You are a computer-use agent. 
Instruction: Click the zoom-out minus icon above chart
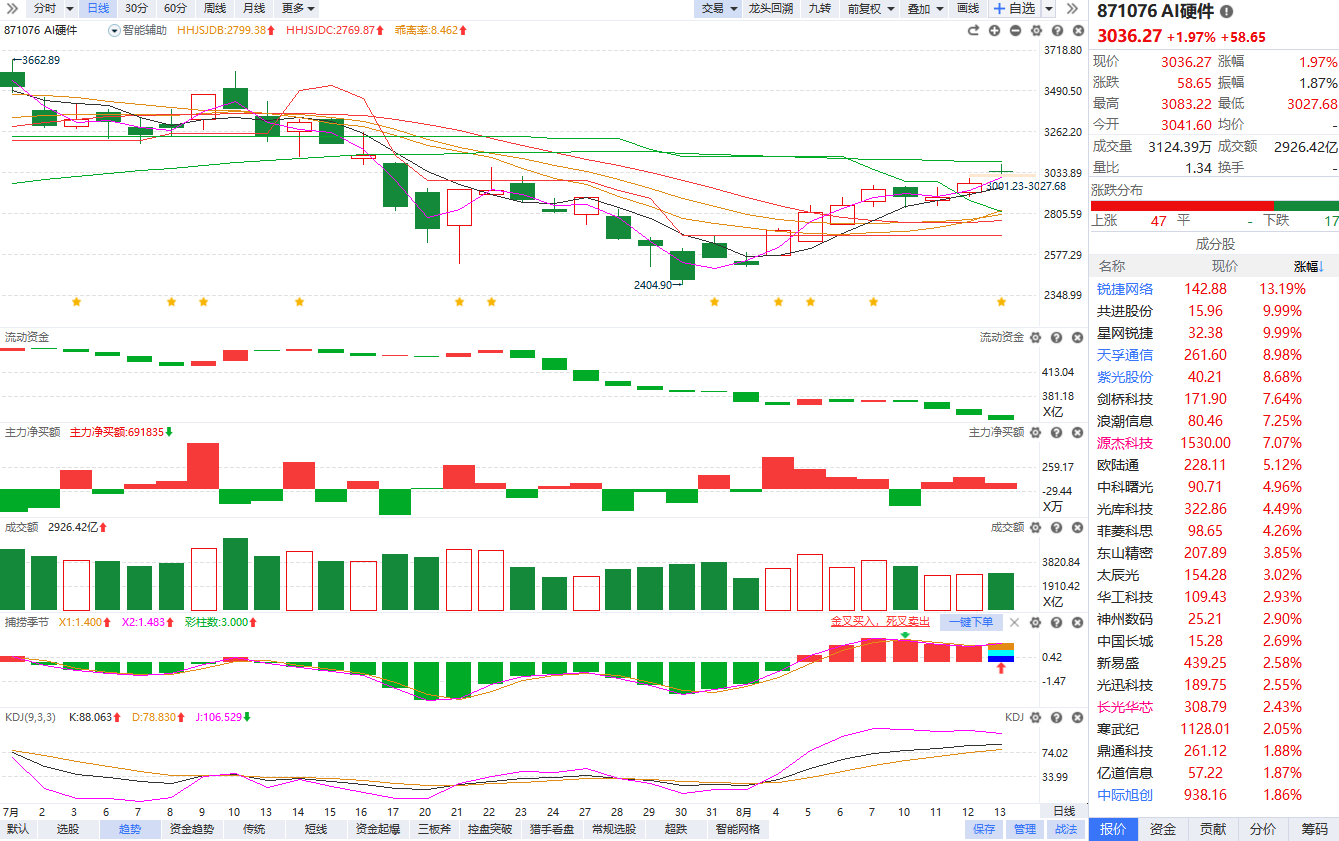click(x=1015, y=30)
